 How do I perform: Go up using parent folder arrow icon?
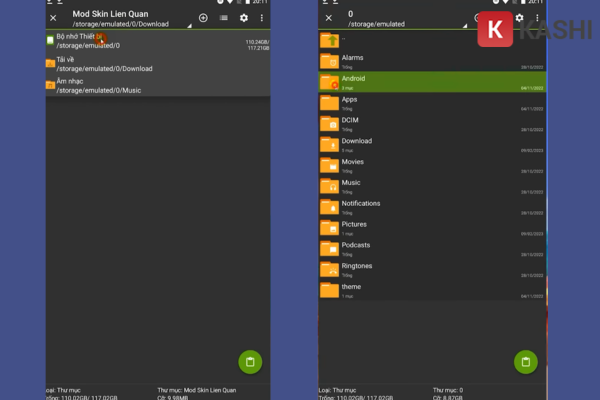coord(330,40)
